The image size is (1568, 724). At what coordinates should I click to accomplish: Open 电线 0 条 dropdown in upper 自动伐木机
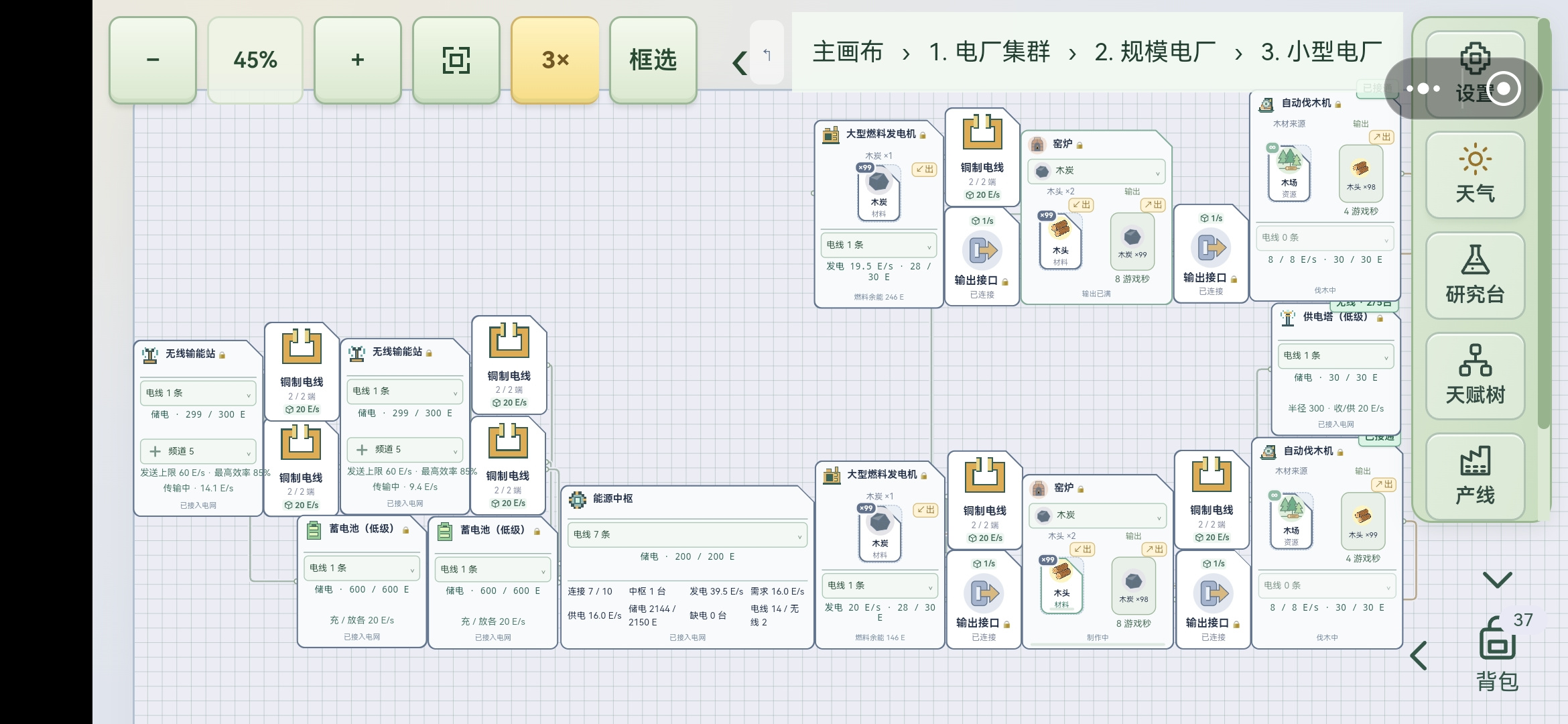pos(1324,237)
